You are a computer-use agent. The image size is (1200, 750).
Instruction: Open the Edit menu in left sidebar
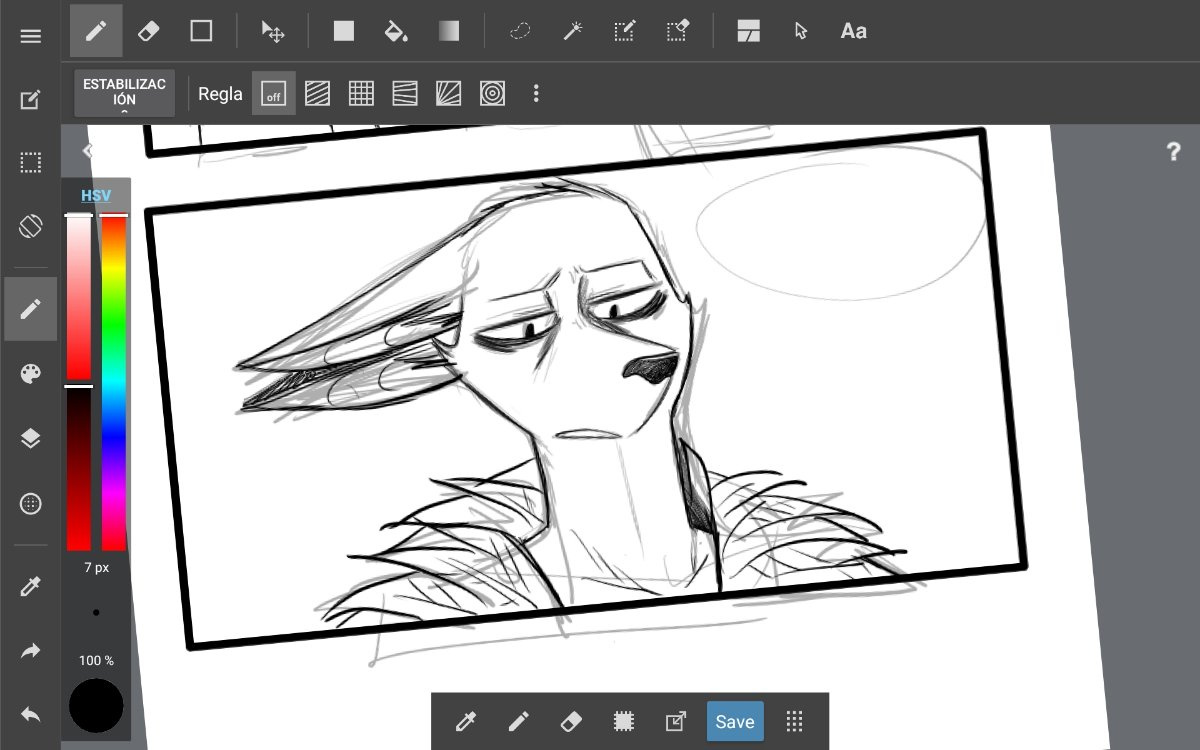30,99
